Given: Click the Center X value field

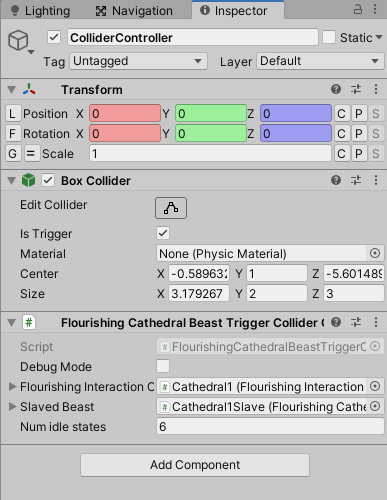Looking at the screenshot, I should (199, 274).
